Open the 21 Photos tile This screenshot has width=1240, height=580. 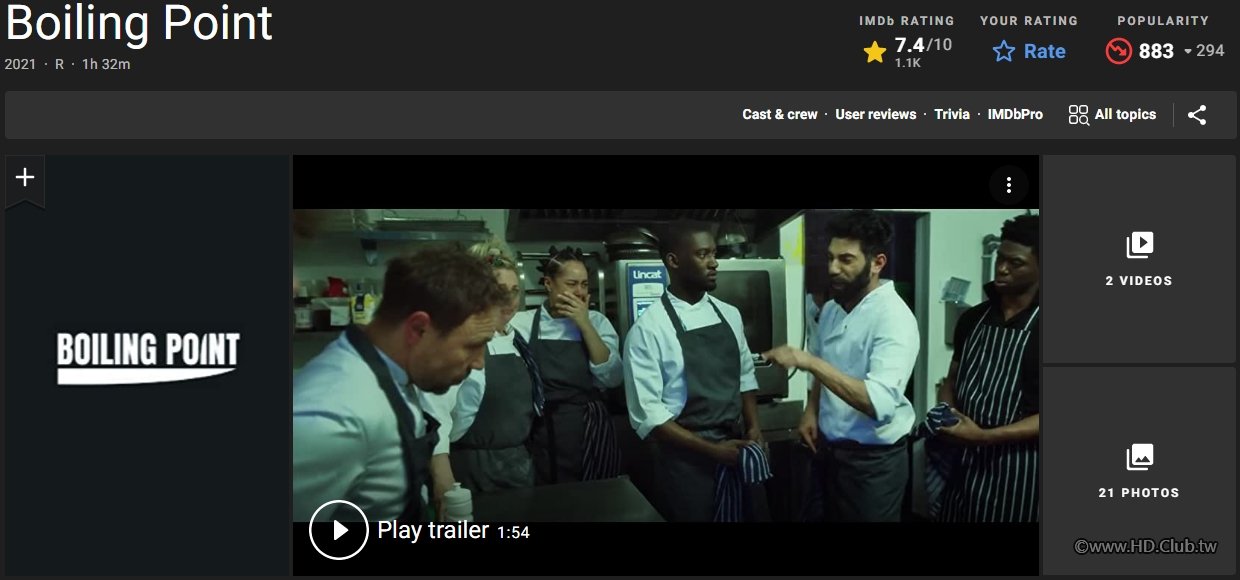click(x=1139, y=471)
